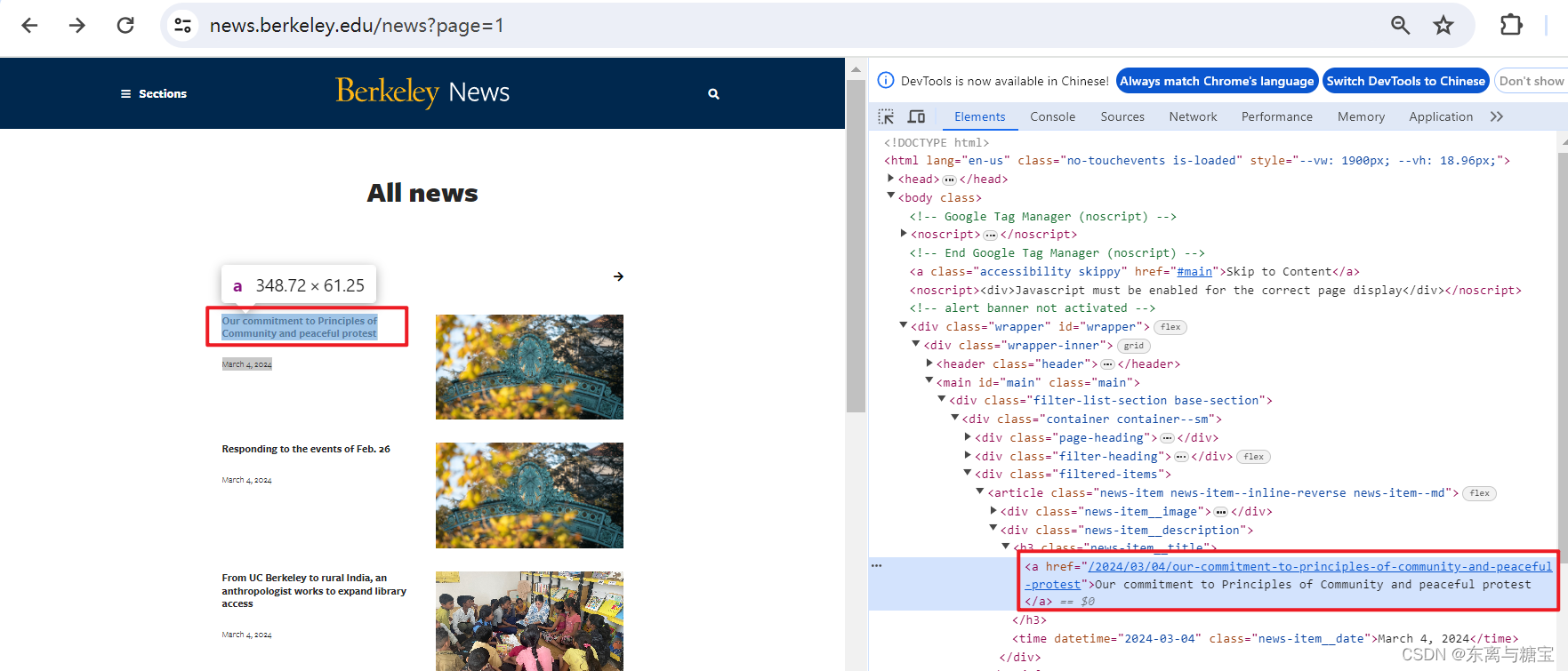1568x671 pixels.
Task: Select the DOCTYPE html line
Action: (936, 142)
